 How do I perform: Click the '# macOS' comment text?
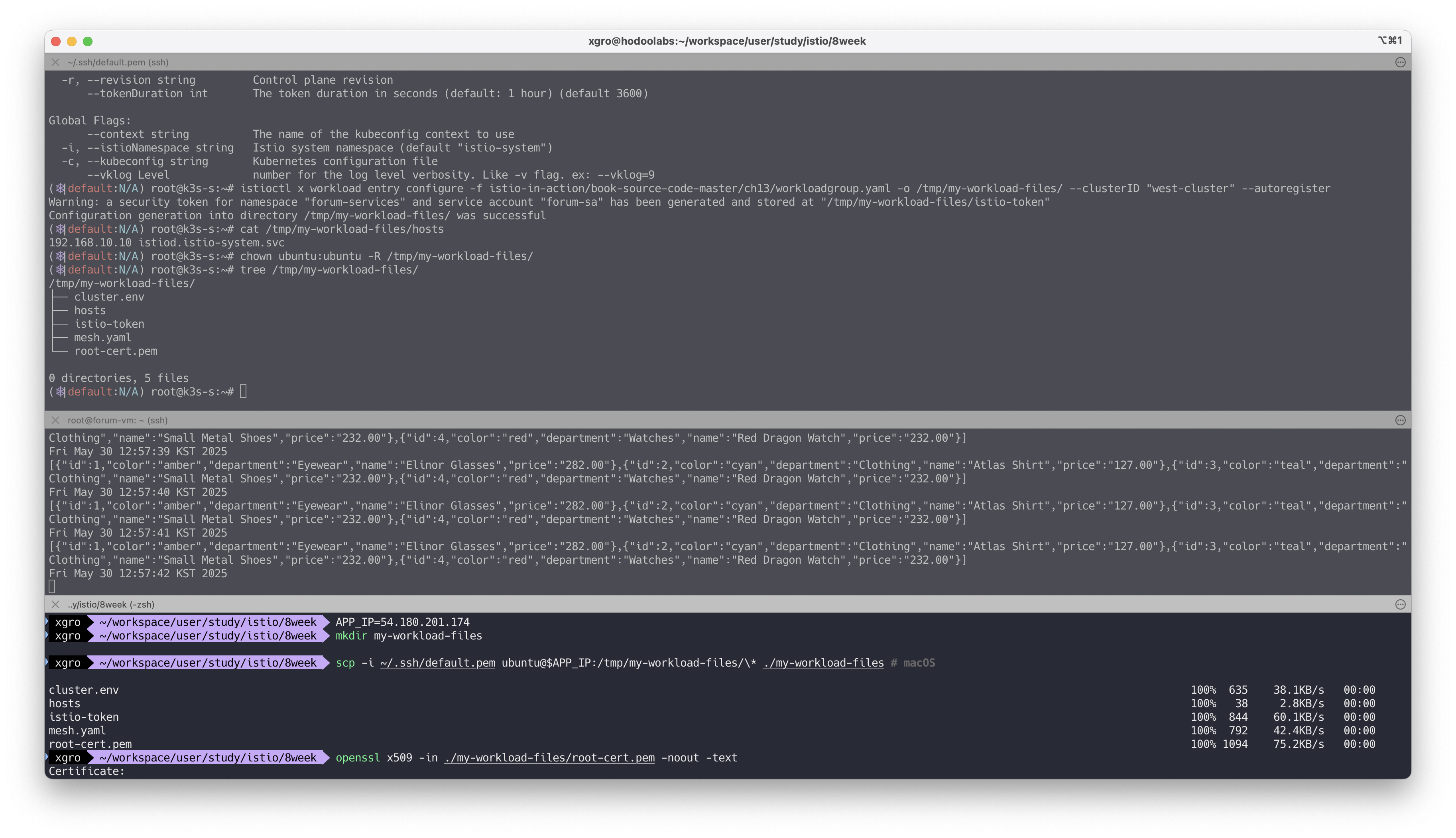pyautogui.click(x=913, y=663)
